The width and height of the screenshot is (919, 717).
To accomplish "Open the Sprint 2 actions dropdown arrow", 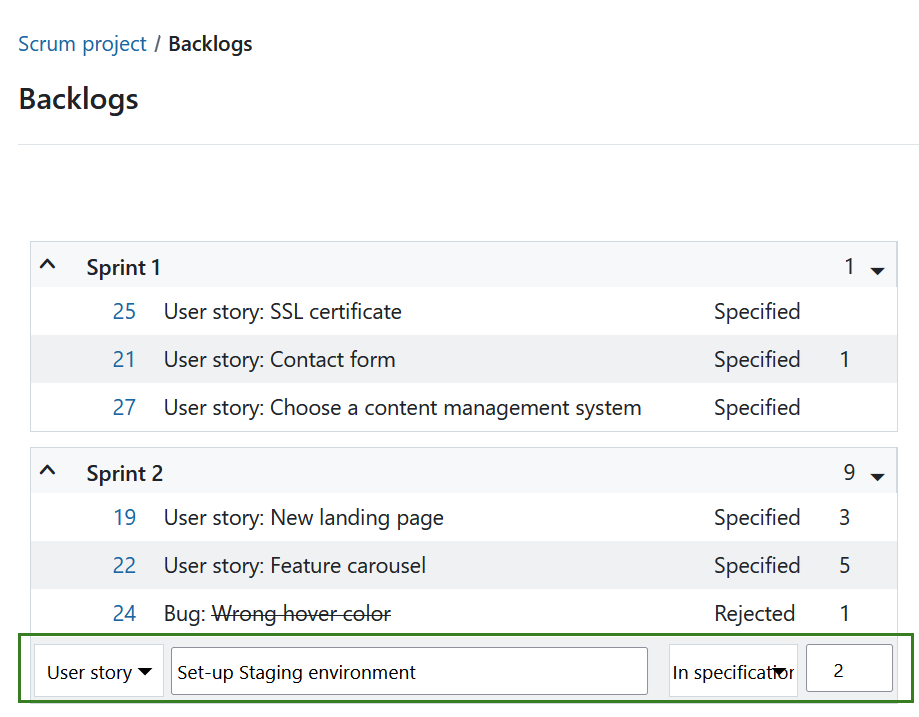I will click(x=877, y=477).
